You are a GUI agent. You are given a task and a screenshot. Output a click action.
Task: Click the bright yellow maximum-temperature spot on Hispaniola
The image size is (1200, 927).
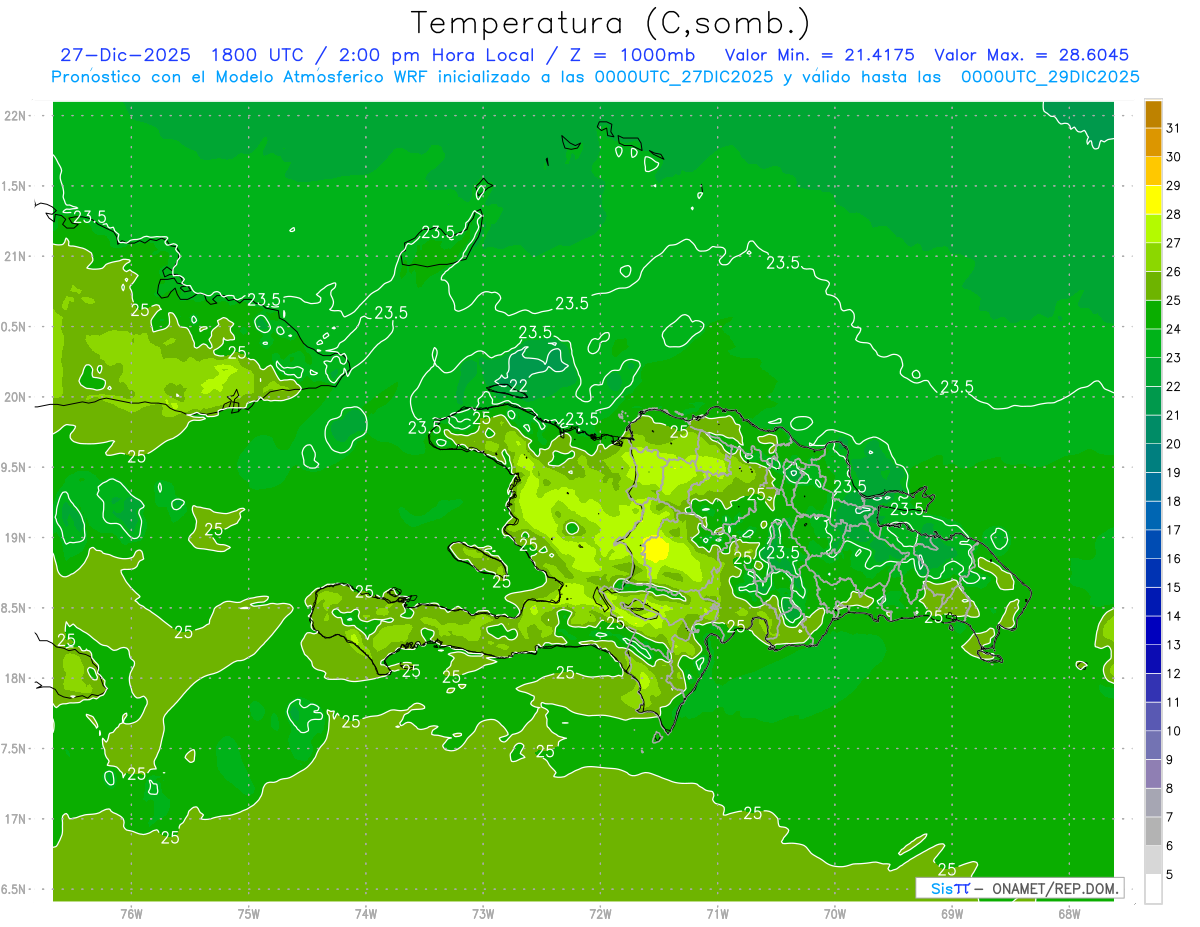click(x=657, y=550)
